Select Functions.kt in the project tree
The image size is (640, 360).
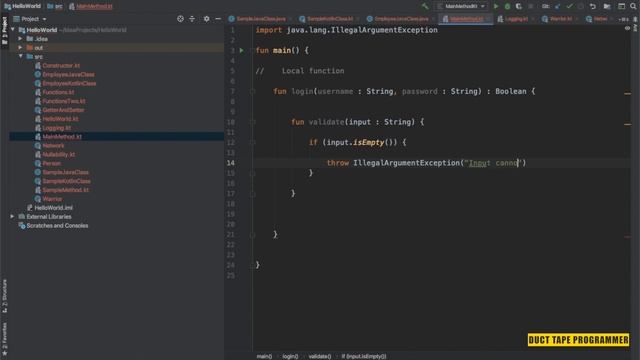click(x=58, y=92)
